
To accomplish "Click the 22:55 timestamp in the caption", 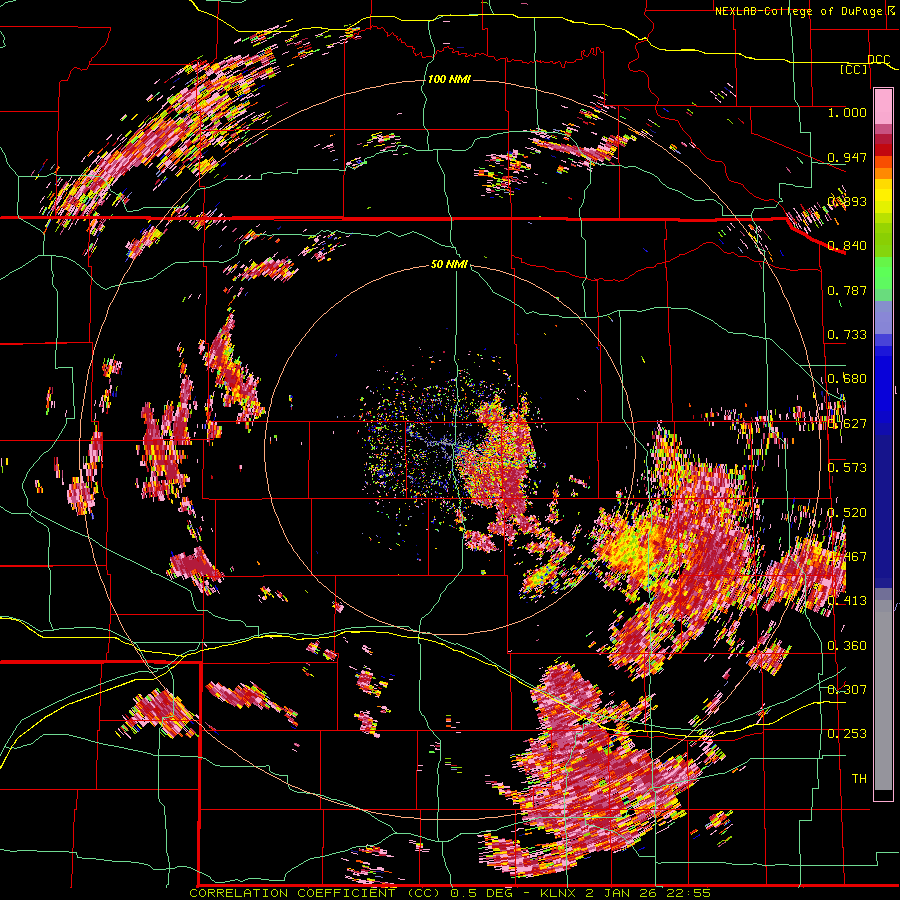I will pos(690,893).
